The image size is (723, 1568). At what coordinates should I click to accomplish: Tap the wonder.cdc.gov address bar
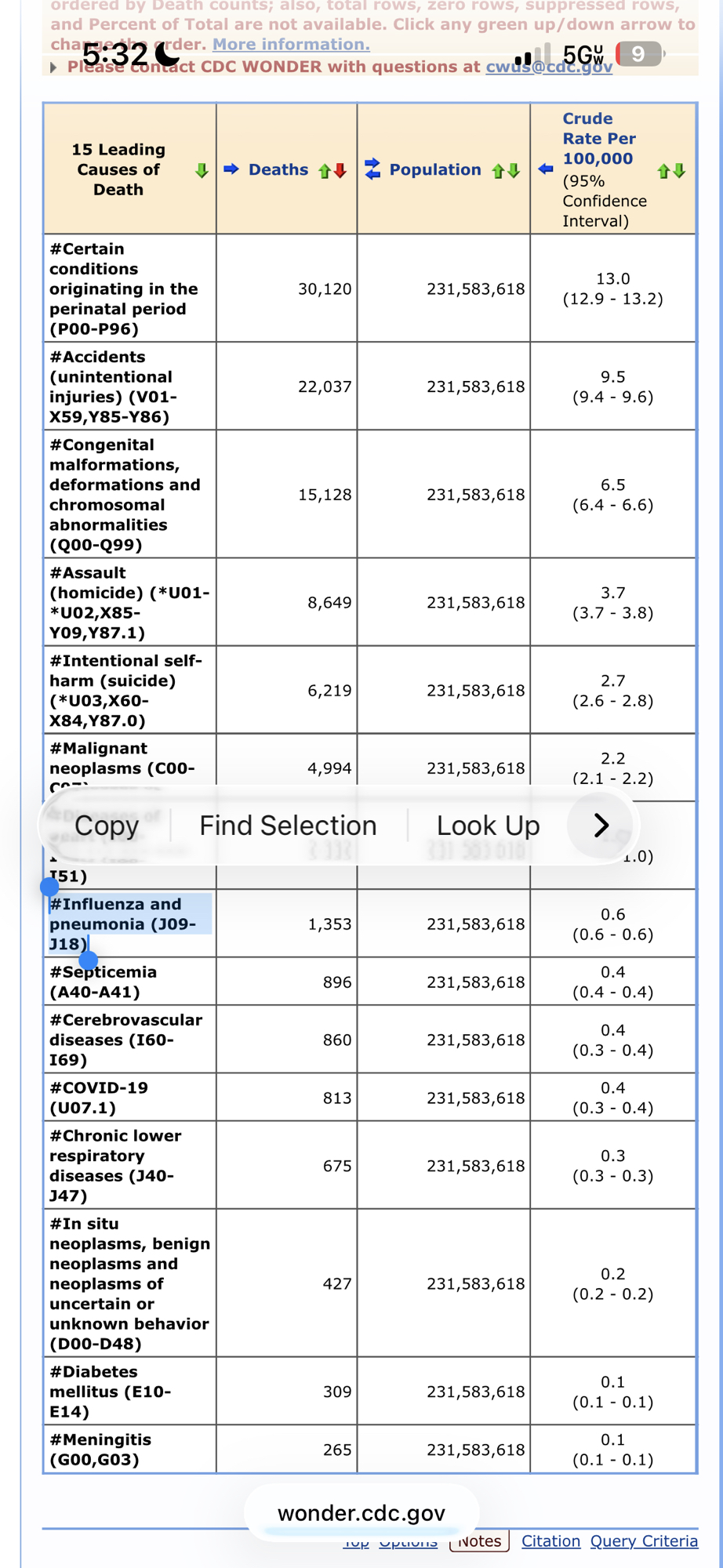pos(361,1513)
